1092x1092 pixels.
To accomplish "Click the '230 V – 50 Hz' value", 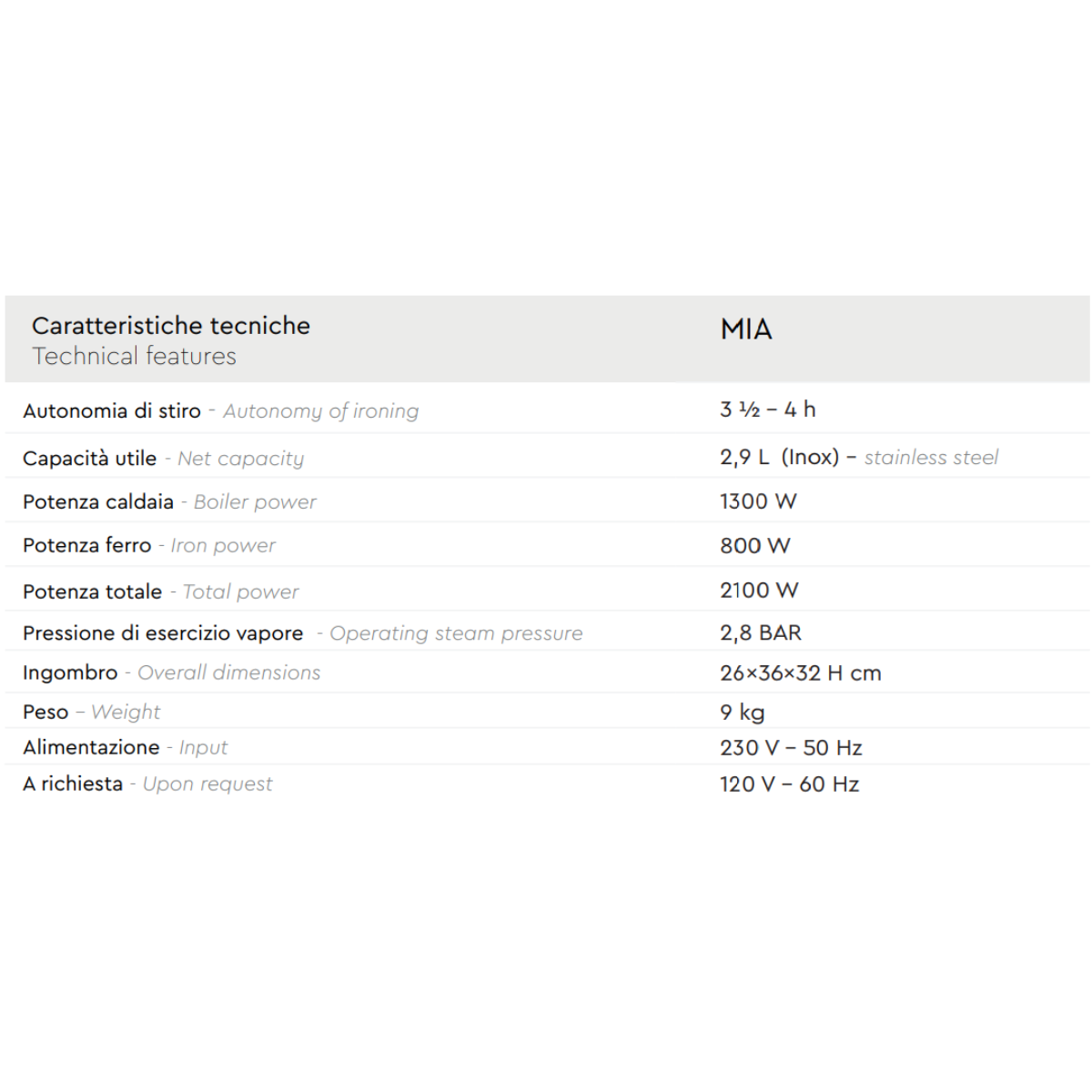I will pyautogui.click(x=790, y=748).
